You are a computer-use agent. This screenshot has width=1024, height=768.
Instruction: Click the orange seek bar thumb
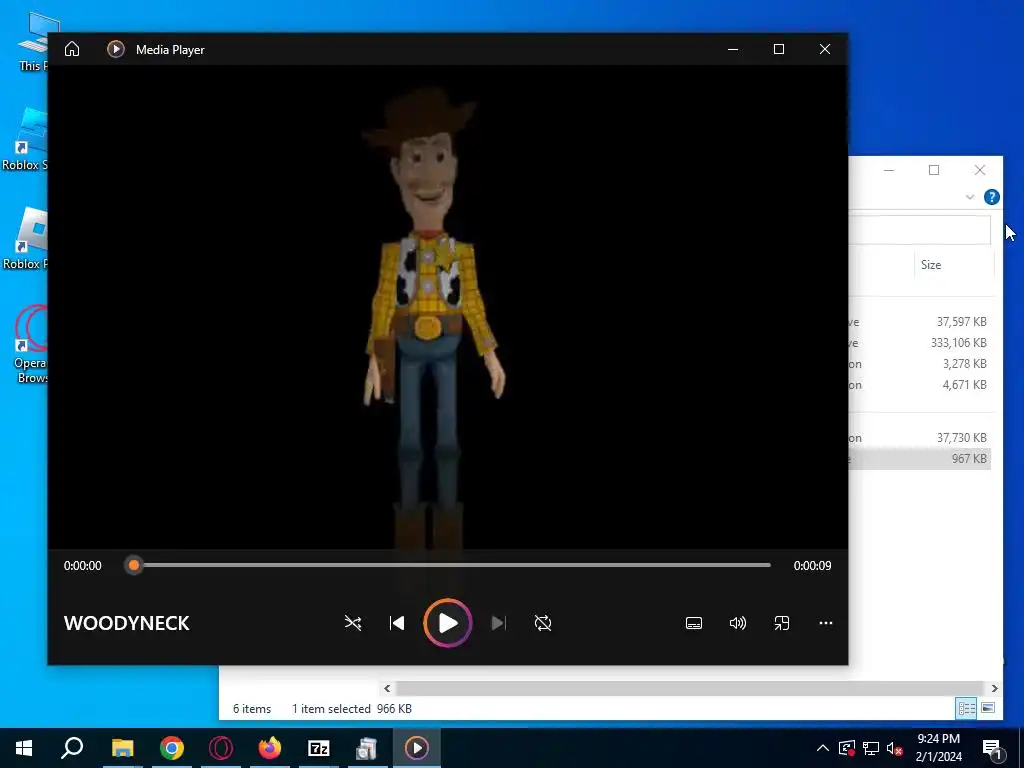(x=134, y=565)
